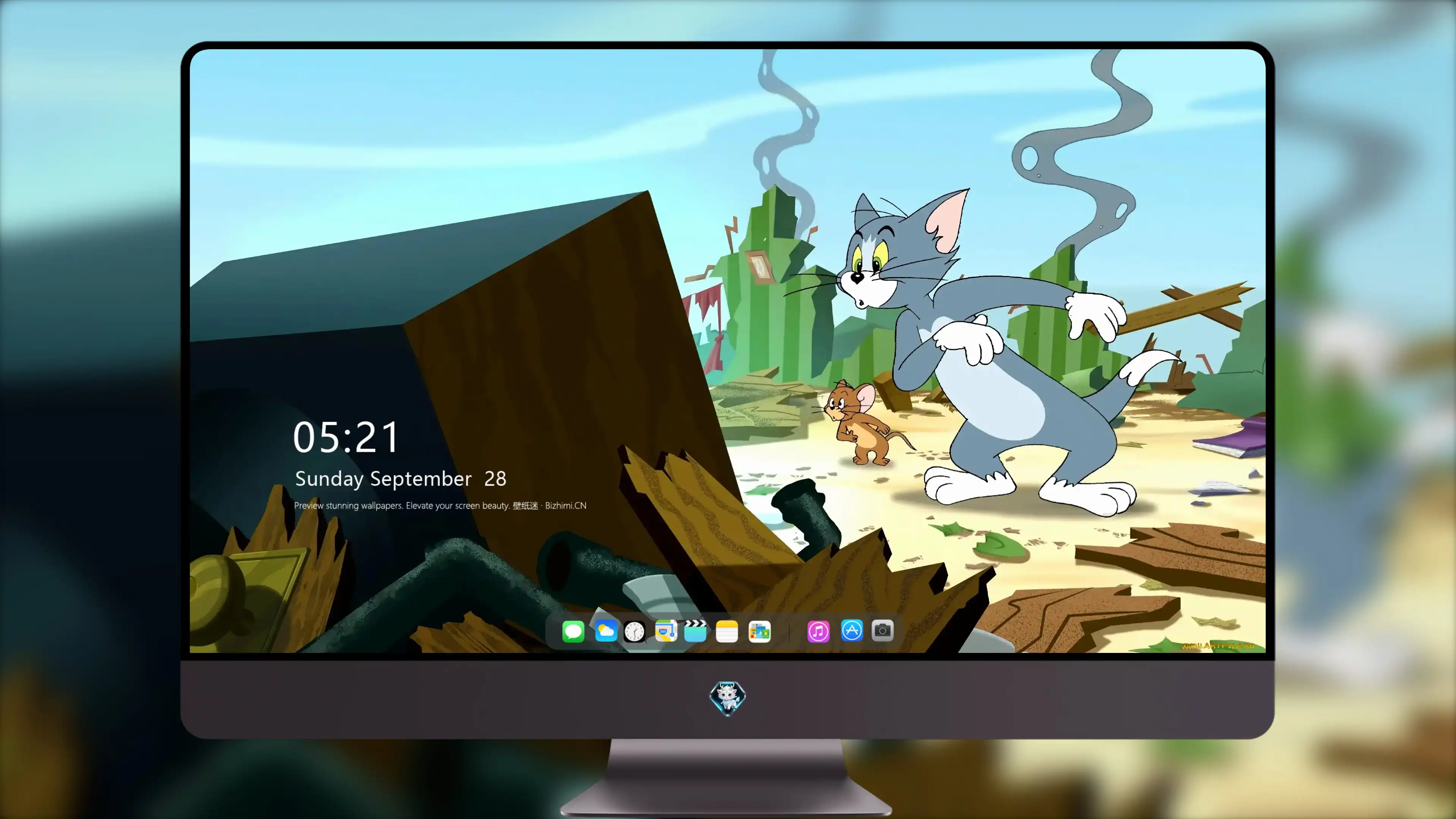This screenshot has width=1456, height=819.
Task: Launch the Videos clapperboard app
Action: pyautogui.click(x=695, y=631)
